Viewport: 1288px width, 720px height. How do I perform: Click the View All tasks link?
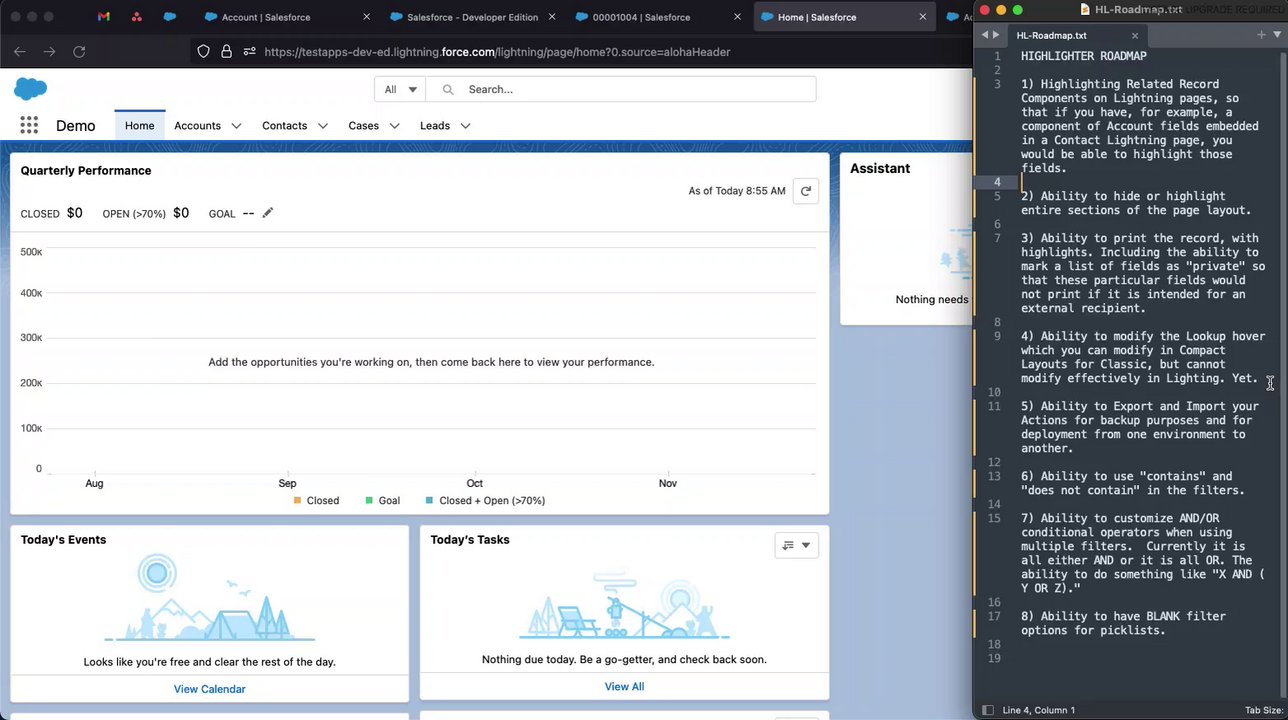tap(624, 687)
